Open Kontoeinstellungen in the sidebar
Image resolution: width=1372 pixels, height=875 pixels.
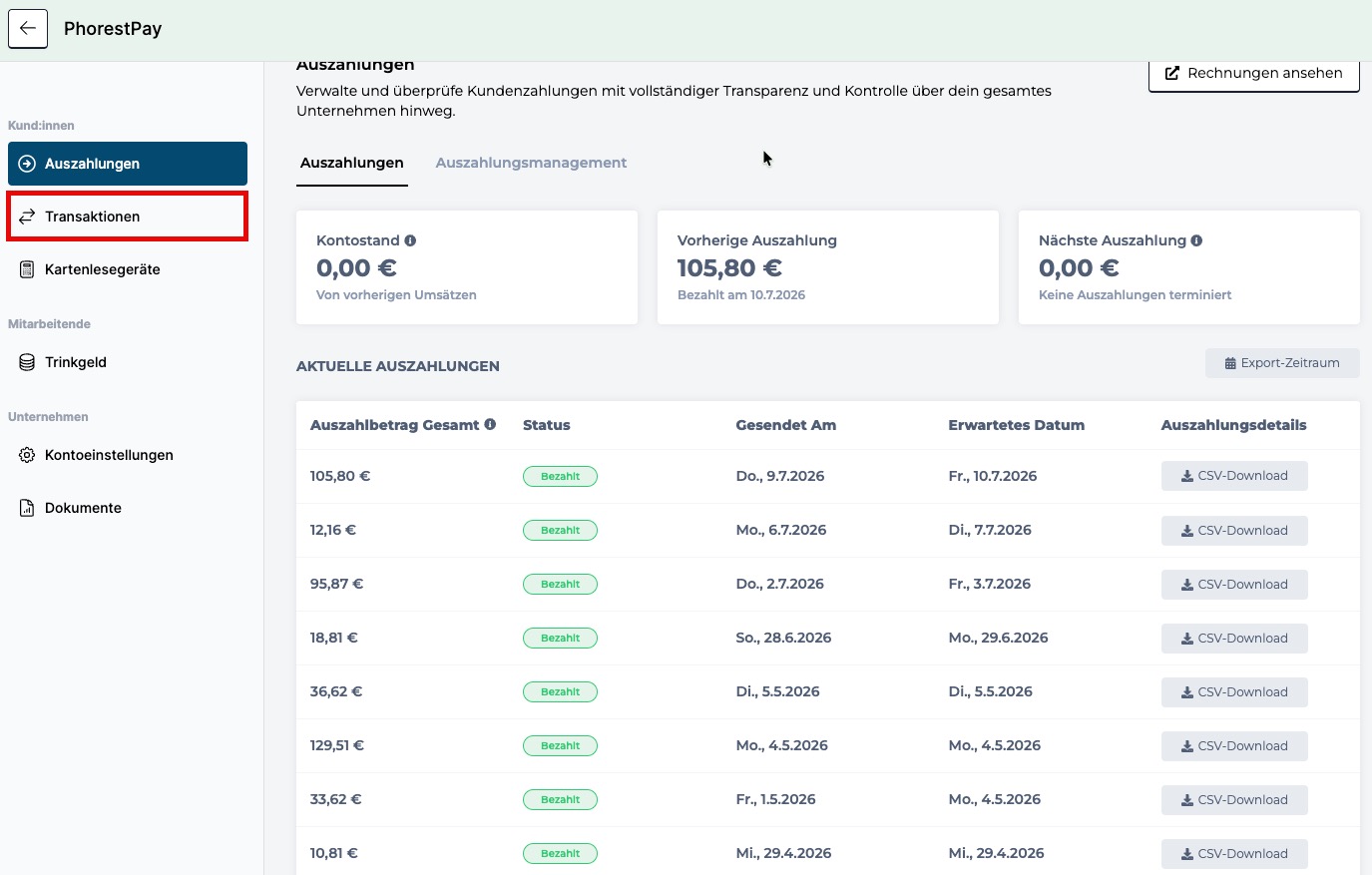tap(128, 455)
